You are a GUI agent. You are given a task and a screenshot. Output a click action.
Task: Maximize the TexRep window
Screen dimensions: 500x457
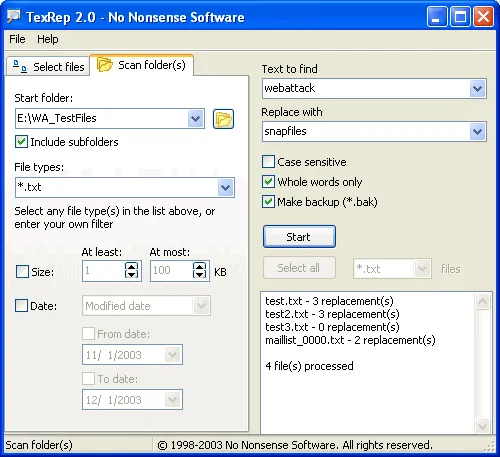point(460,17)
